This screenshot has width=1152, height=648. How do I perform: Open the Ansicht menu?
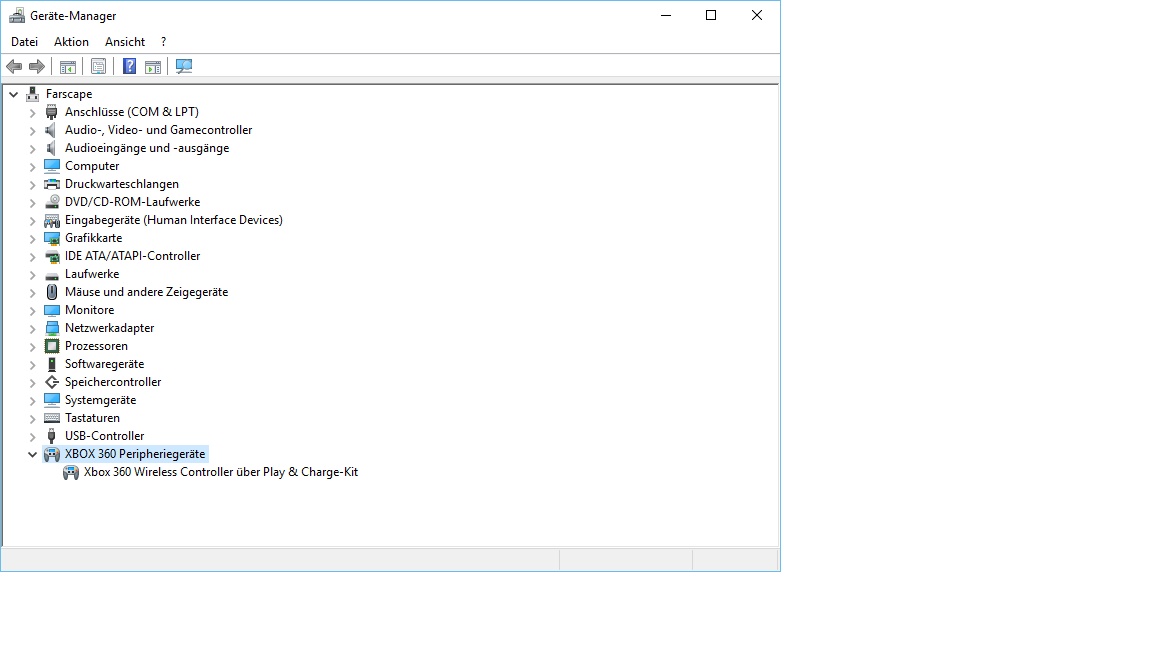[125, 42]
